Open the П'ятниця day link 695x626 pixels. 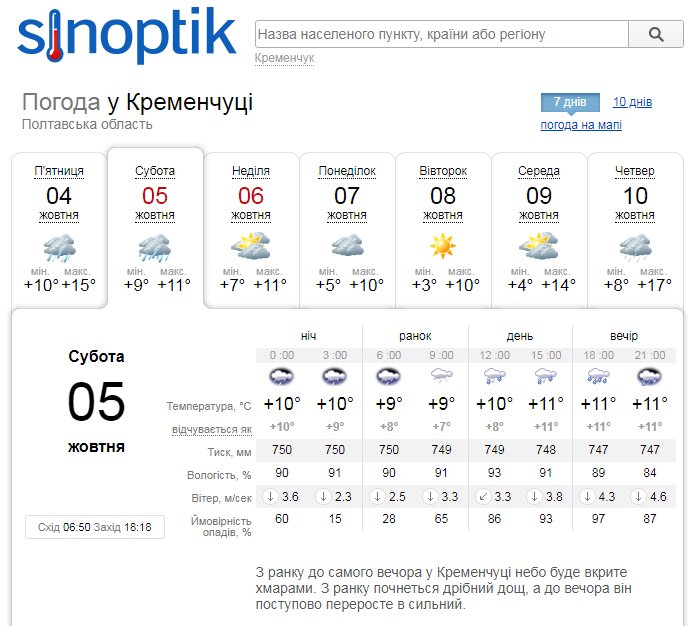tap(59, 171)
